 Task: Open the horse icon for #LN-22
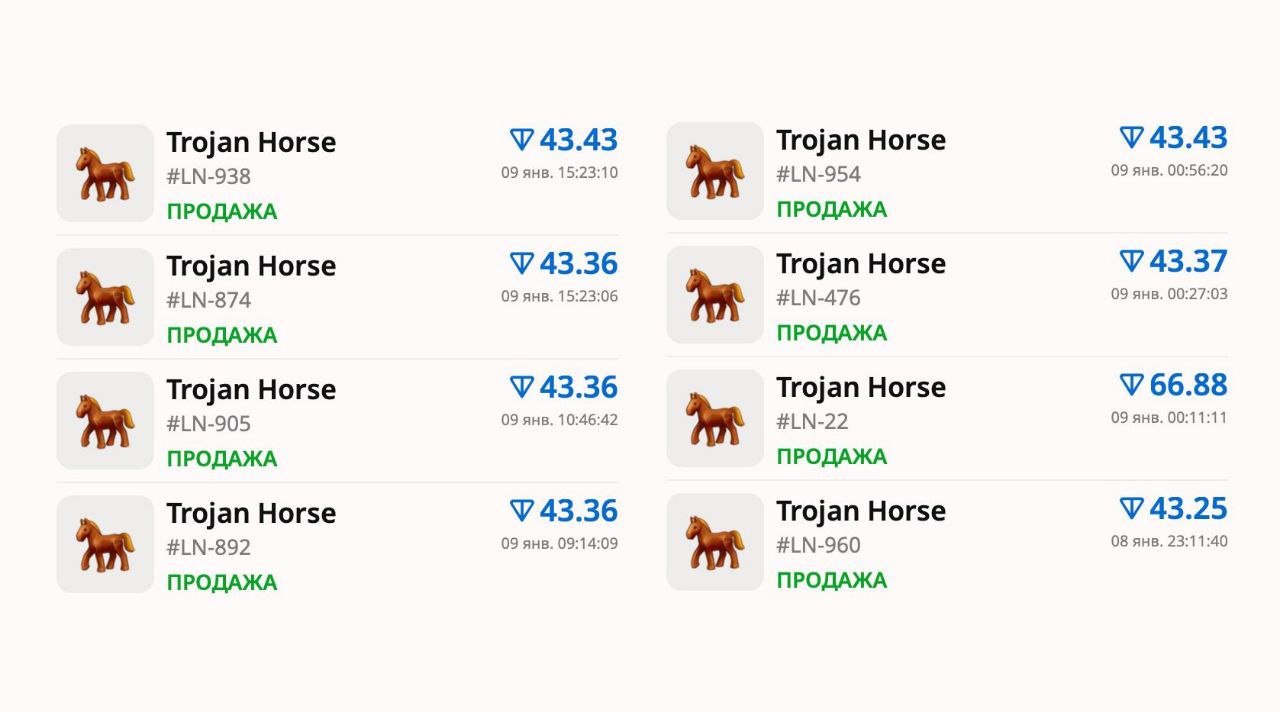(715, 418)
